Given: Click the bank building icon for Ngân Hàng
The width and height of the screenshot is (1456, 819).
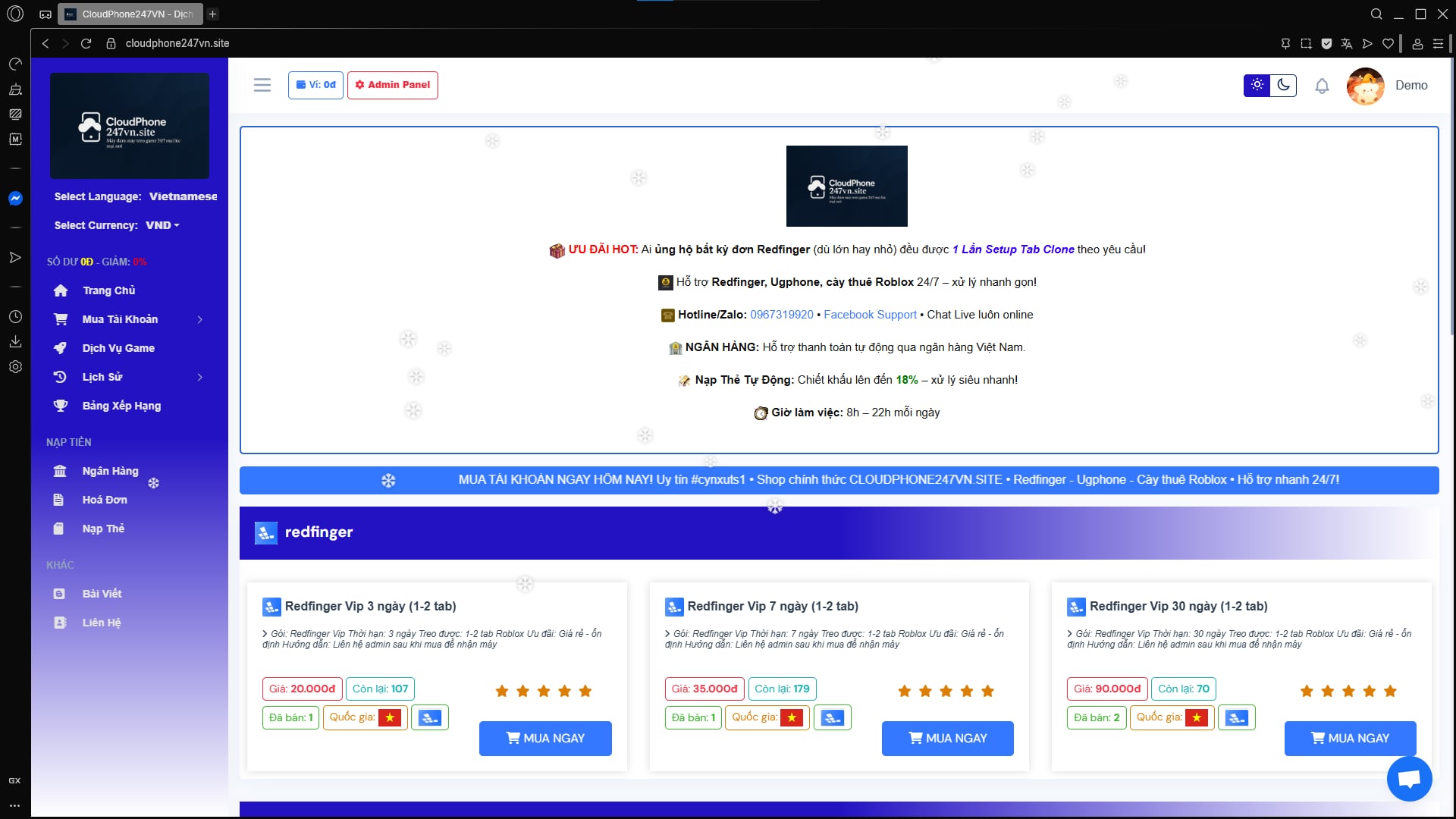Looking at the screenshot, I should coord(60,471).
